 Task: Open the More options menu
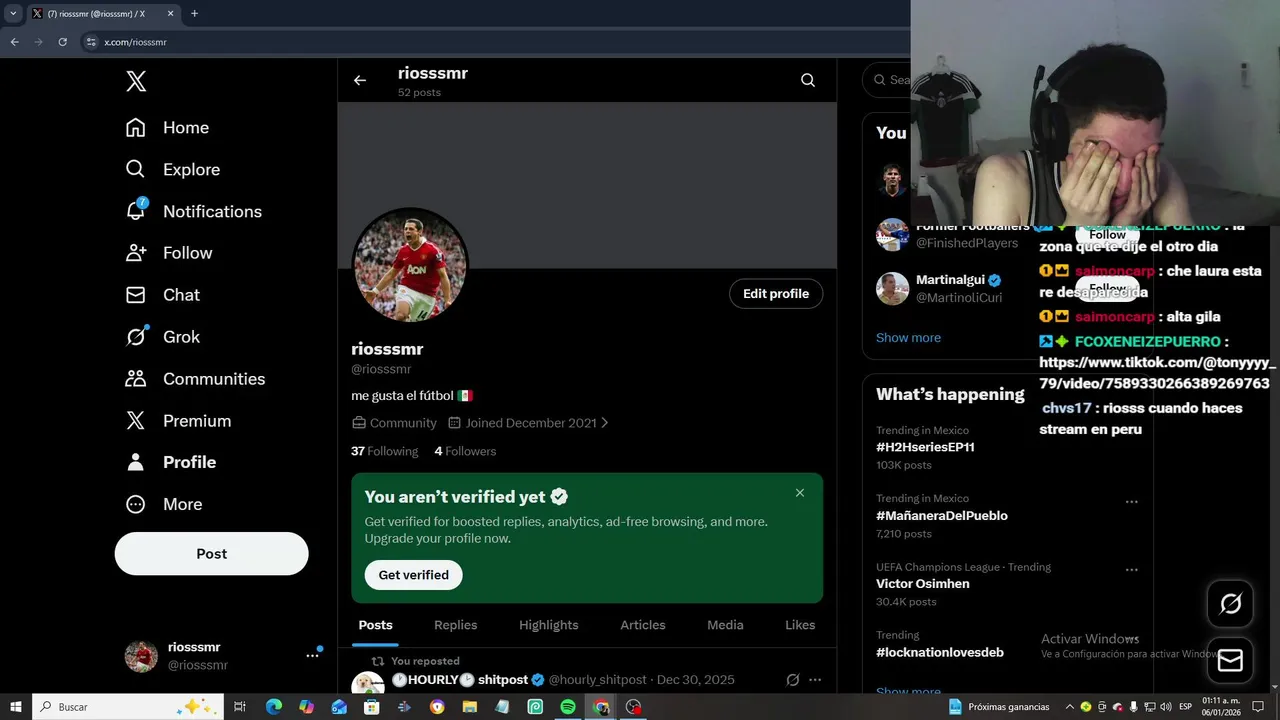point(163,504)
